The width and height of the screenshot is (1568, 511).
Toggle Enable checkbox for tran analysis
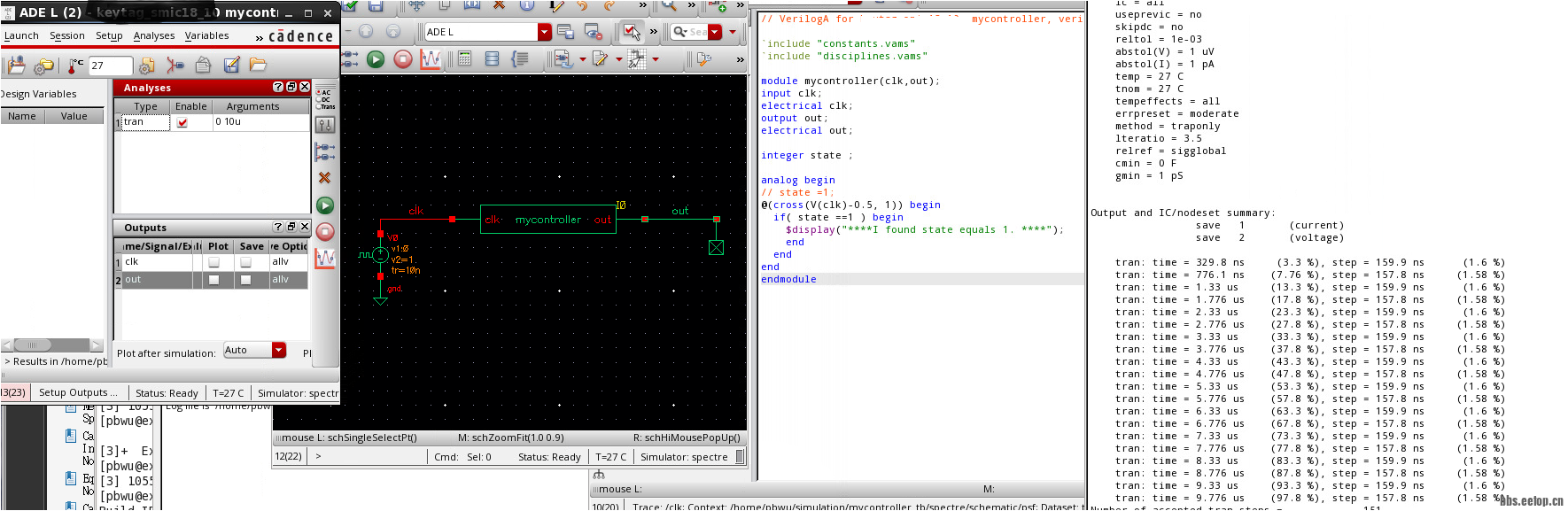tap(182, 123)
